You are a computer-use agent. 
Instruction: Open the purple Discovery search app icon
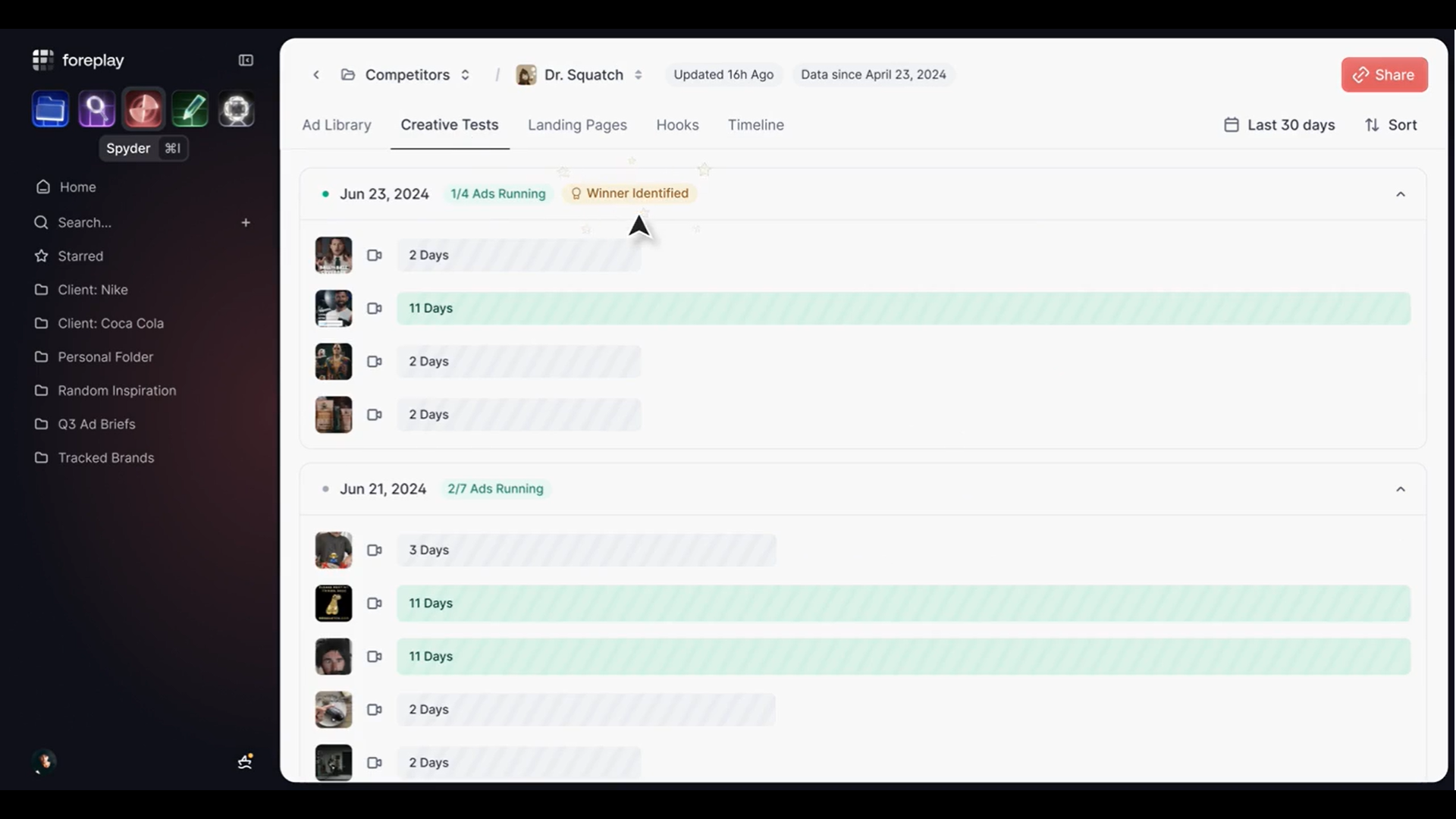96,110
